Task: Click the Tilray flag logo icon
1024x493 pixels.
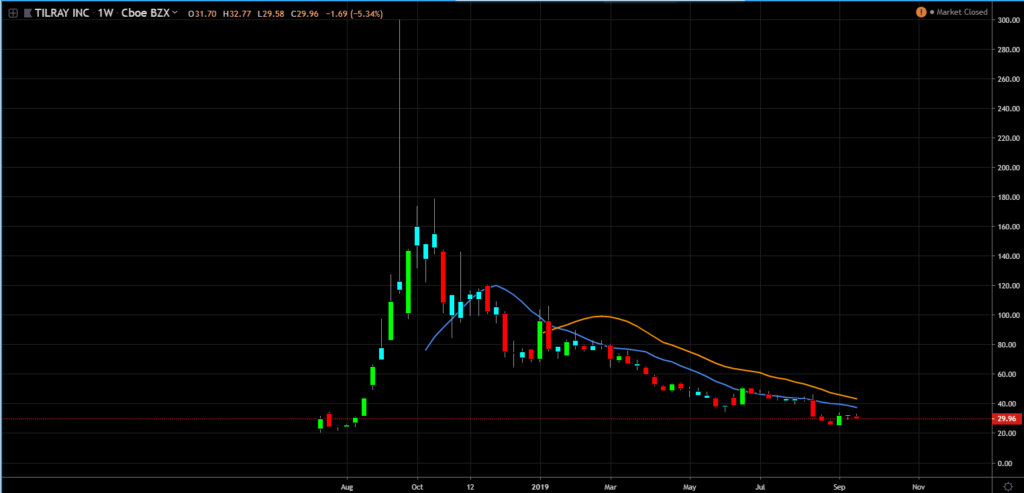Action: 27,12
